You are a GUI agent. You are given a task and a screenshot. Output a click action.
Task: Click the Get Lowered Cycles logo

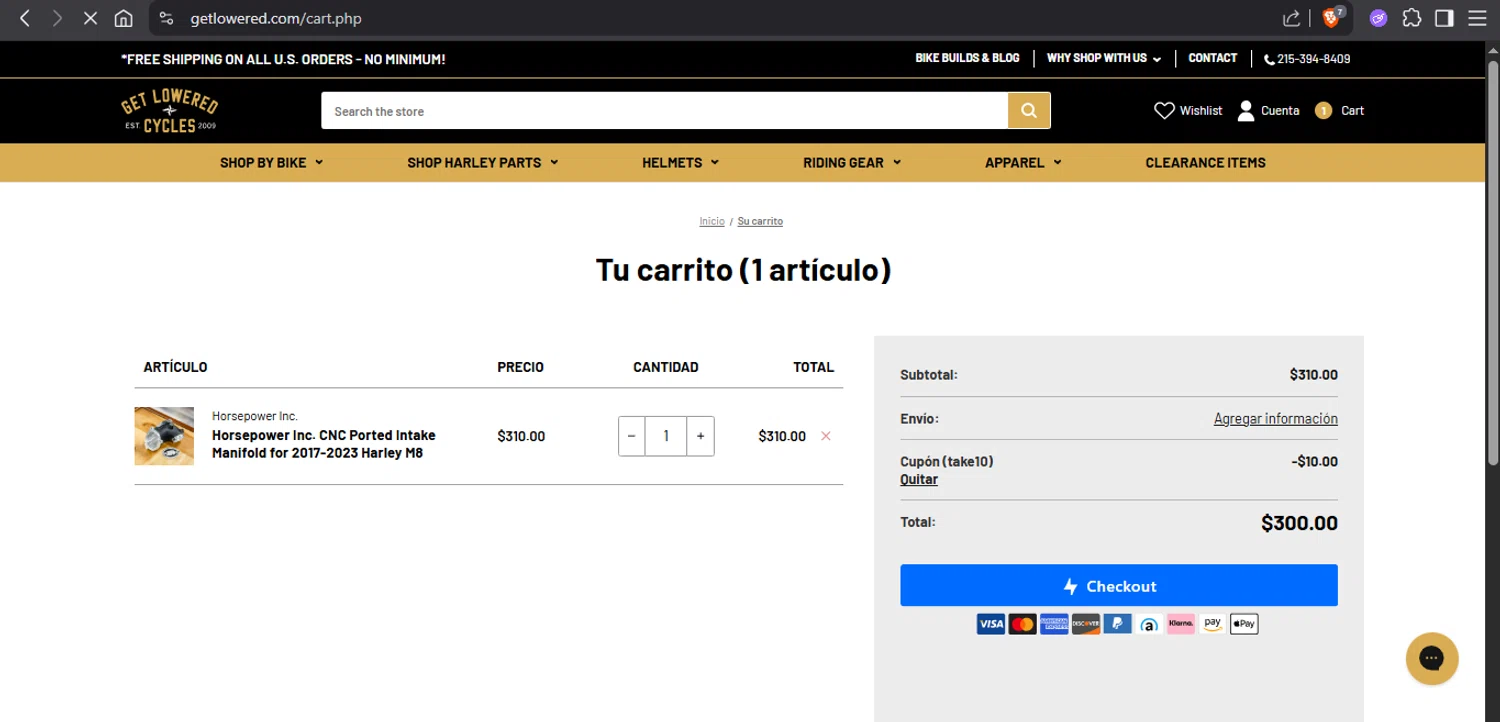169,110
